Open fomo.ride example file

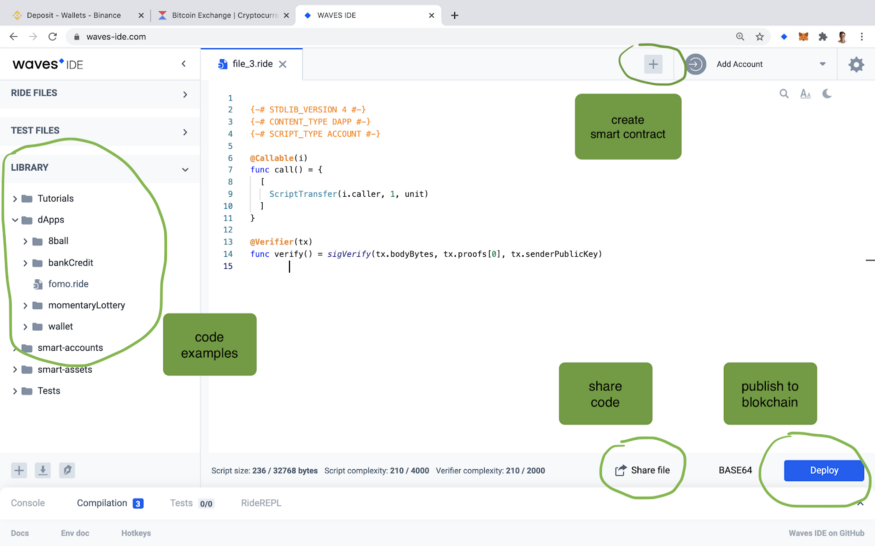[x=68, y=284]
